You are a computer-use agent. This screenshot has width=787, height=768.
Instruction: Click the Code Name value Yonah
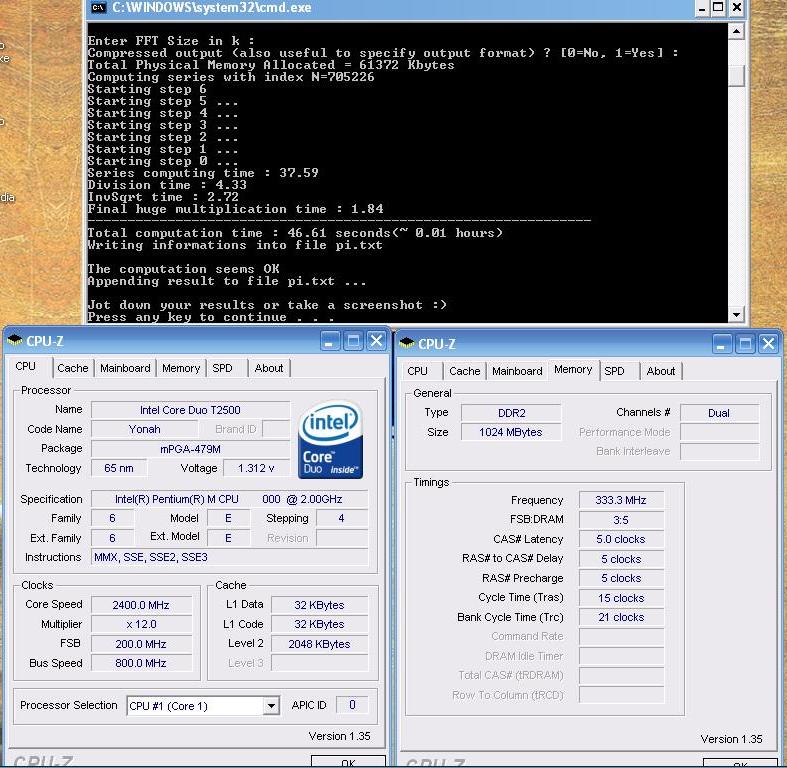(145, 429)
